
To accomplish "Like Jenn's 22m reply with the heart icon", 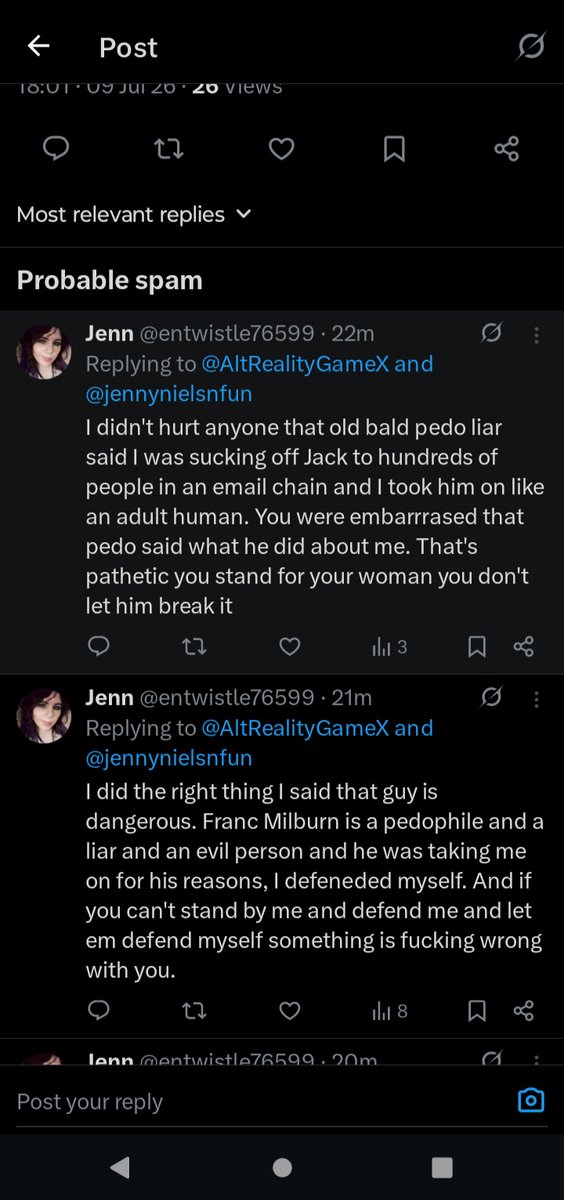I will pos(289,647).
